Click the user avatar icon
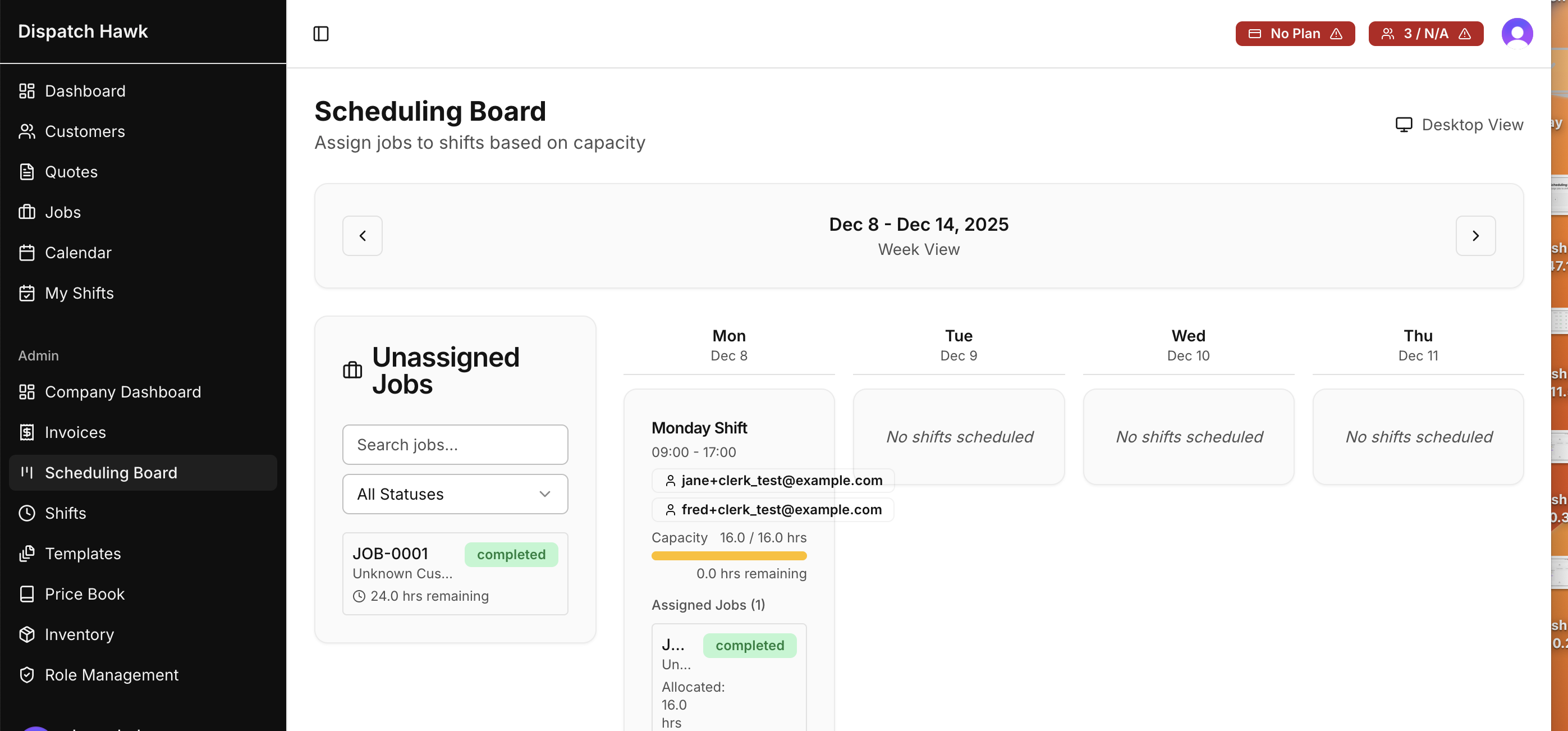This screenshot has width=1568, height=731. tap(1516, 34)
